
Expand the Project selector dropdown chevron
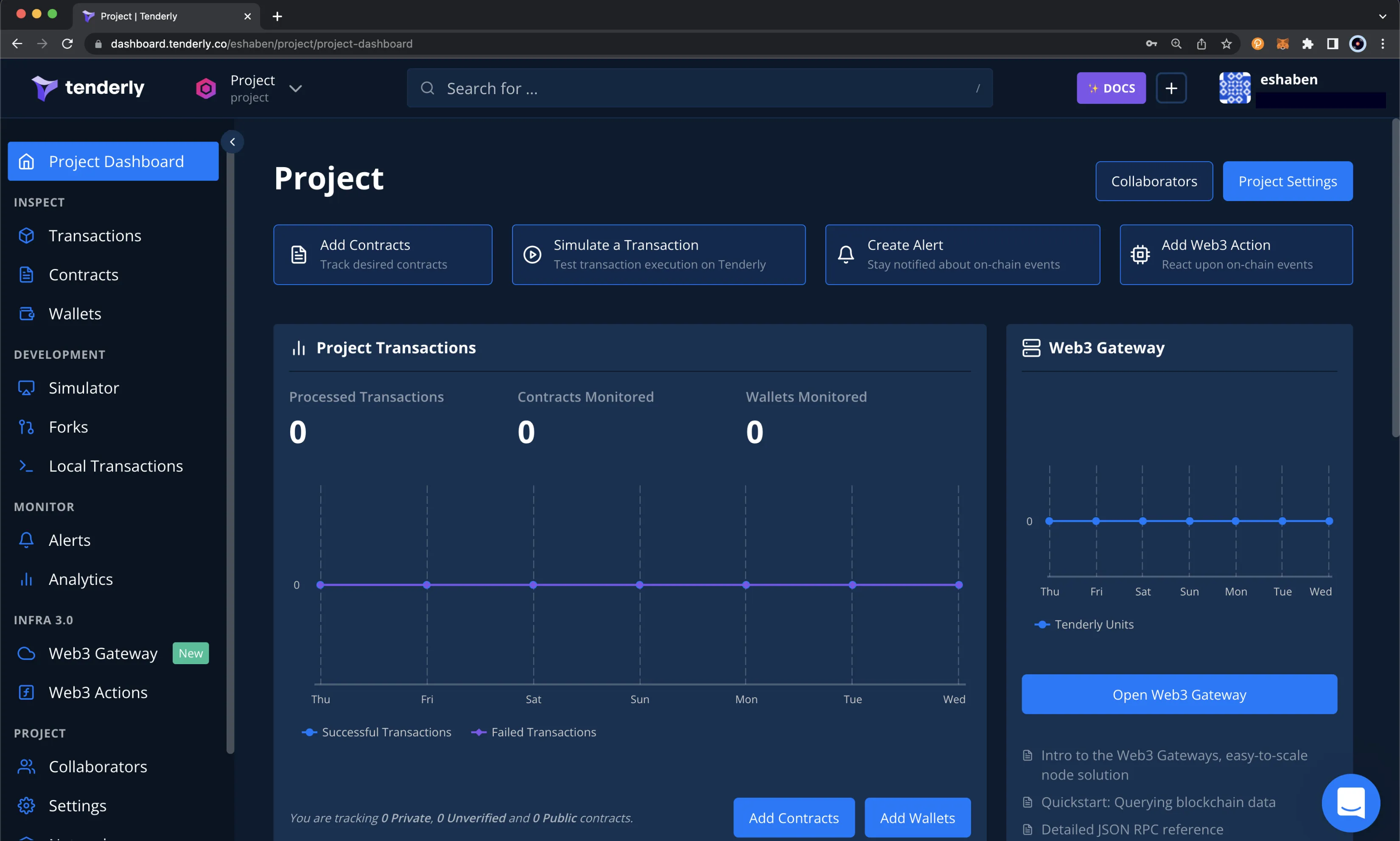tap(295, 88)
